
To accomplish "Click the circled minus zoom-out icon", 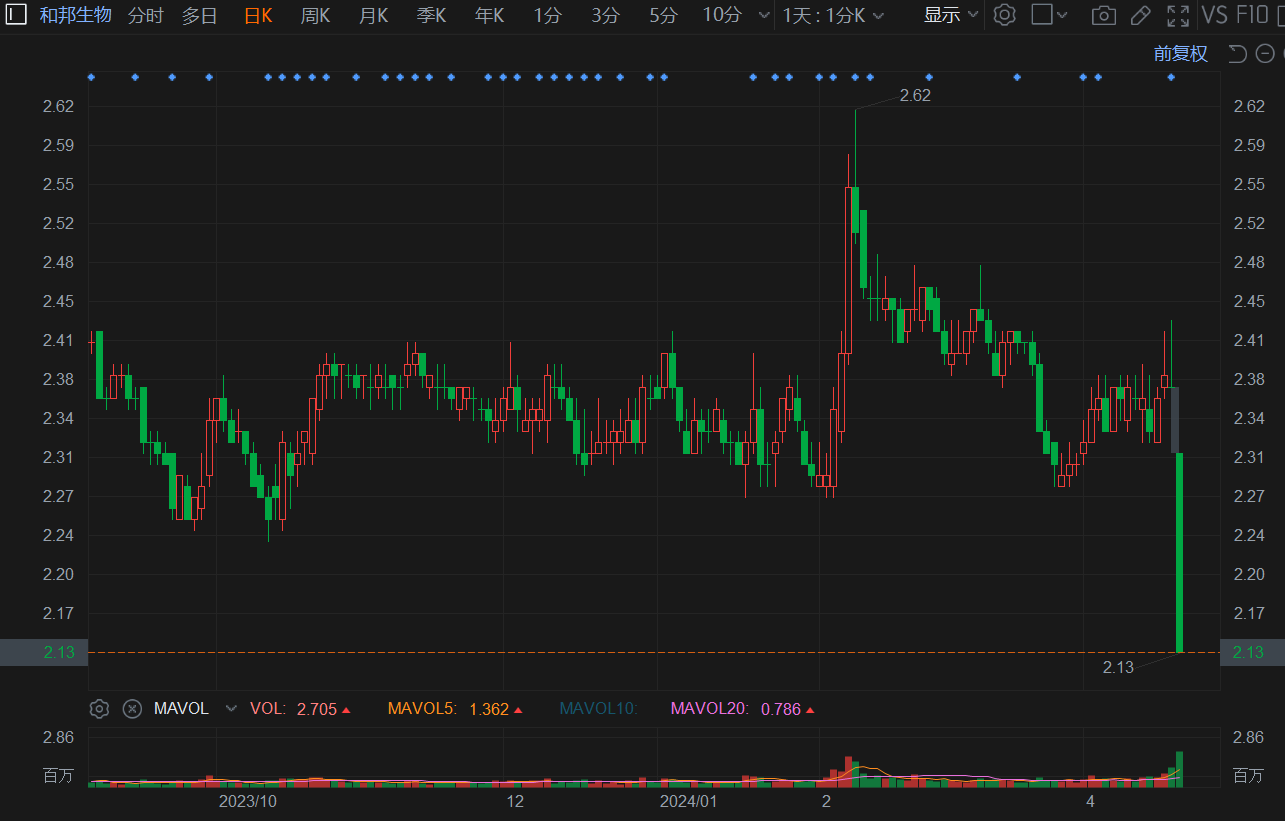I will (x=1265, y=54).
